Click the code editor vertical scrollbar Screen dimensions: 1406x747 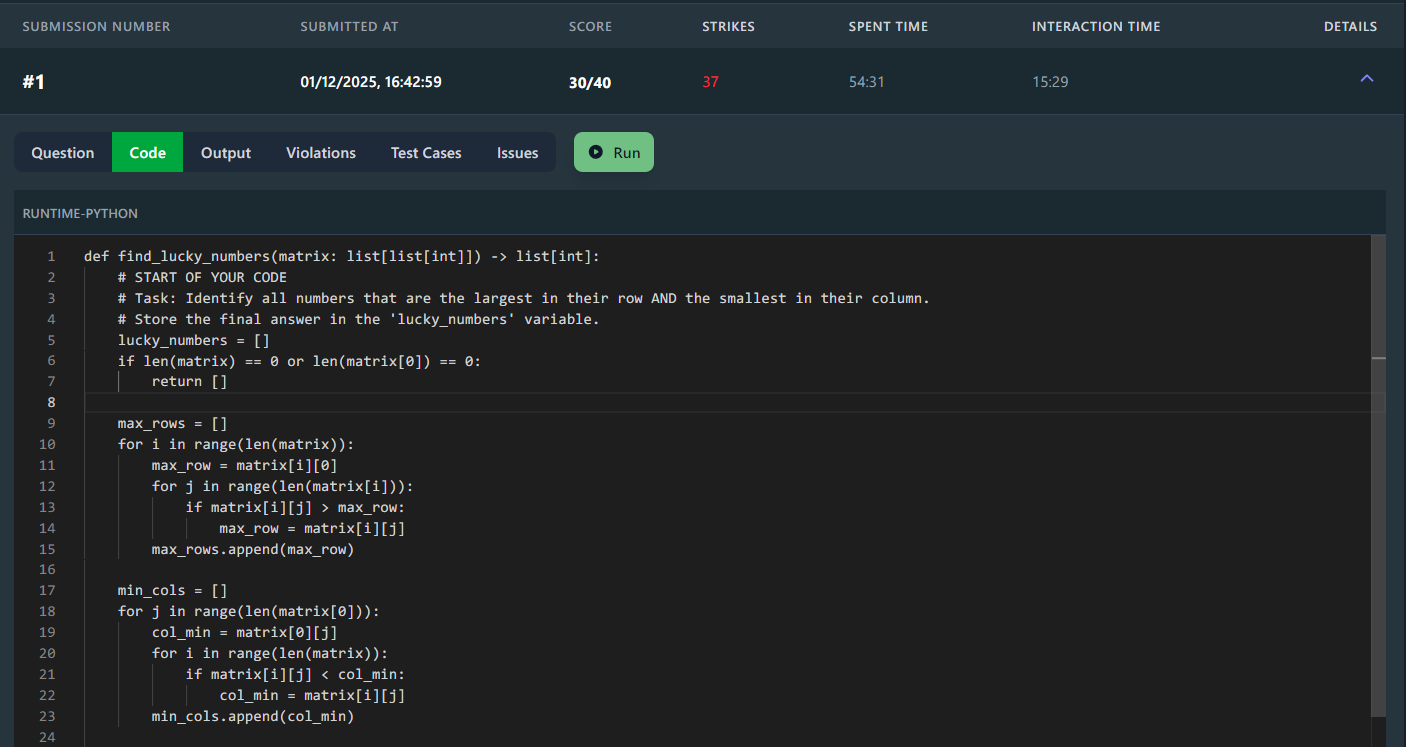click(1379, 475)
